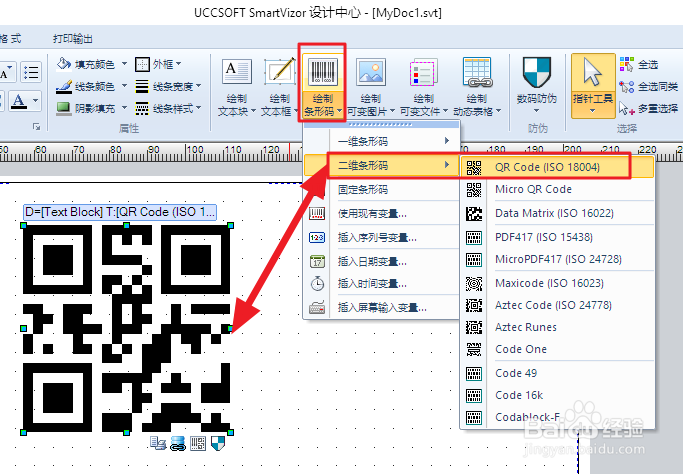683x474 pixels.
Task: Click the Fill Color (填充颜色) bucket icon
Action: [x=64, y=64]
